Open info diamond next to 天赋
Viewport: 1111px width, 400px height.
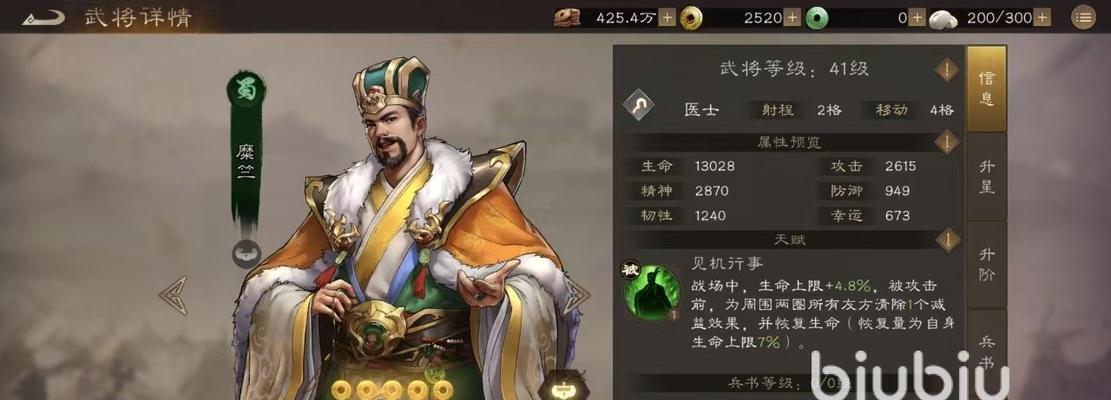click(947, 240)
